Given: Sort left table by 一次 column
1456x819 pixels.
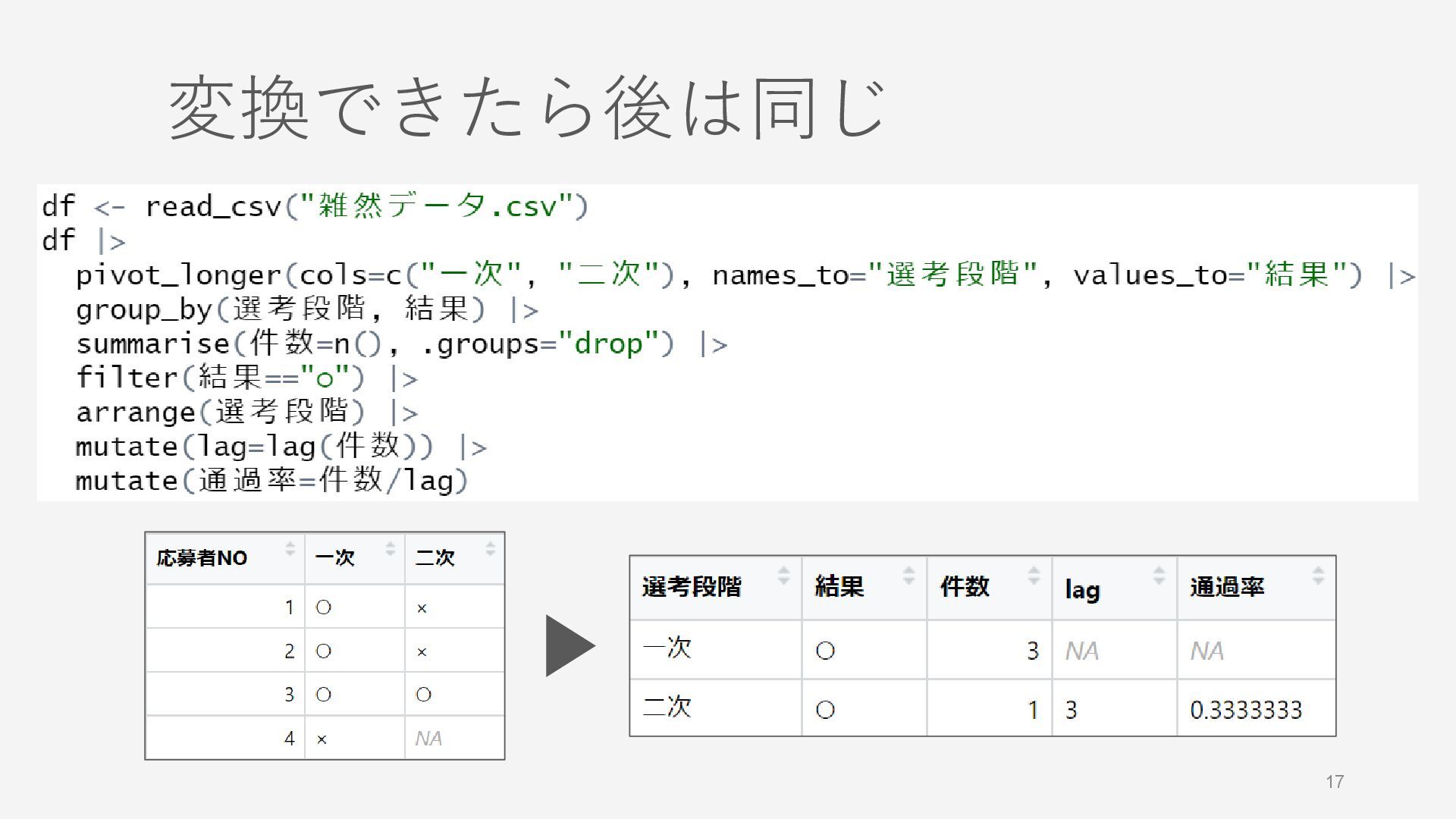Looking at the screenshot, I should pyautogui.click(x=390, y=548).
